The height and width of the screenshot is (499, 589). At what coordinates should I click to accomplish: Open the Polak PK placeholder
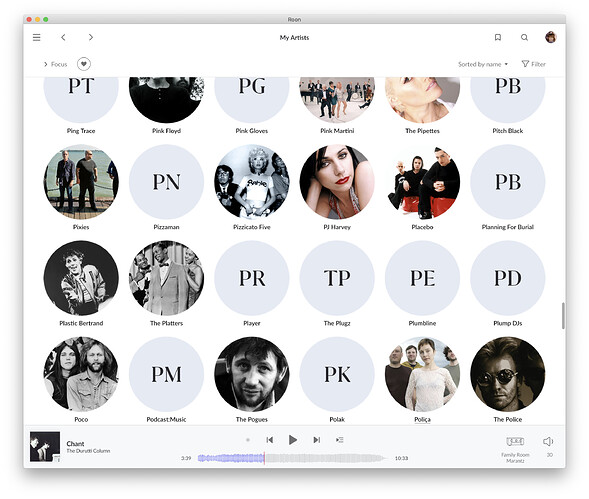(x=337, y=374)
